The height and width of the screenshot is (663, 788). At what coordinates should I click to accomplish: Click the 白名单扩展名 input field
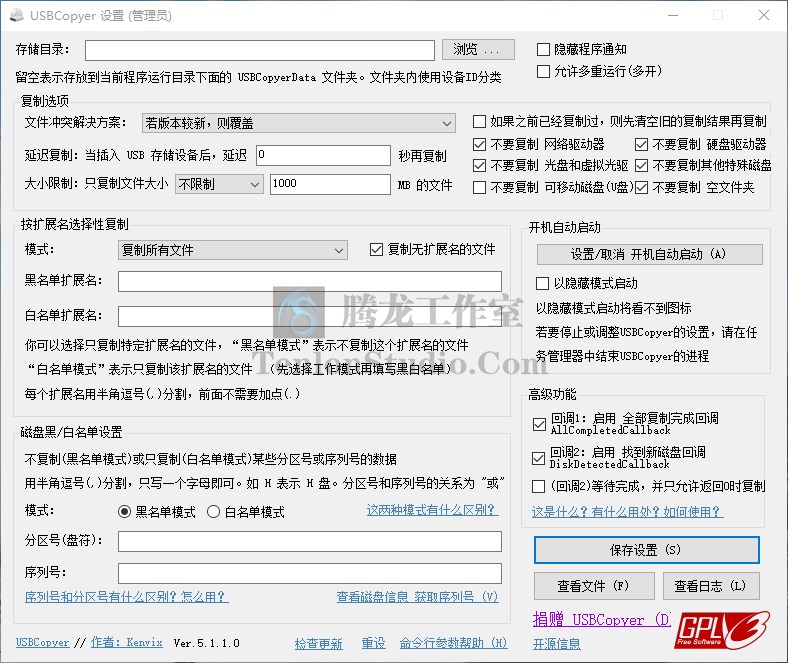coord(310,316)
